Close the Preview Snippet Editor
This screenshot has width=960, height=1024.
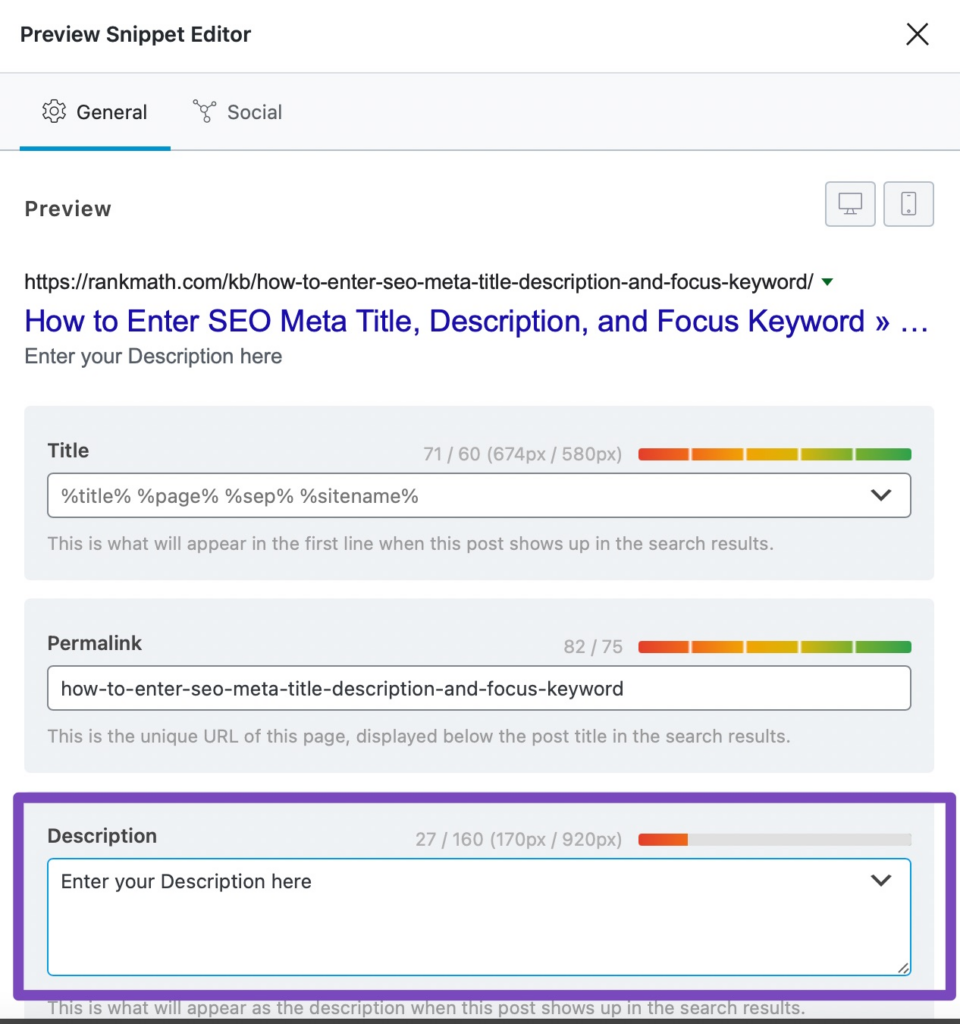(917, 33)
